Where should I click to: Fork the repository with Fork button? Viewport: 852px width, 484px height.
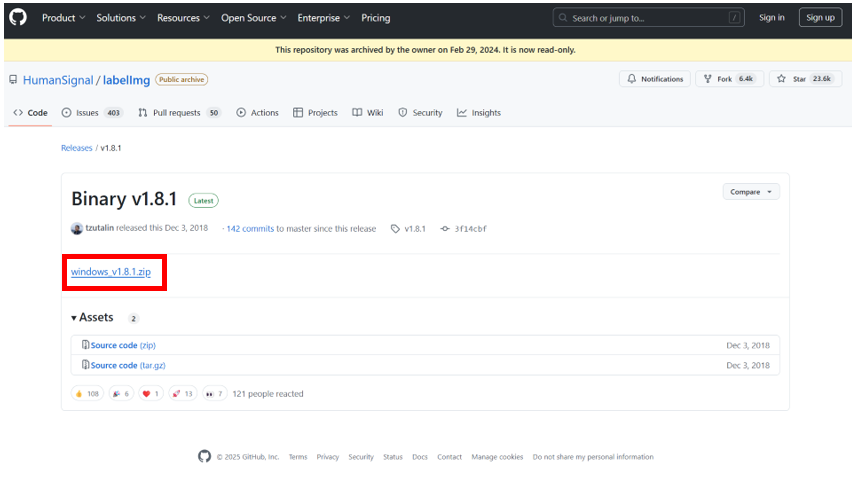pyautogui.click(x=729, y=79)
